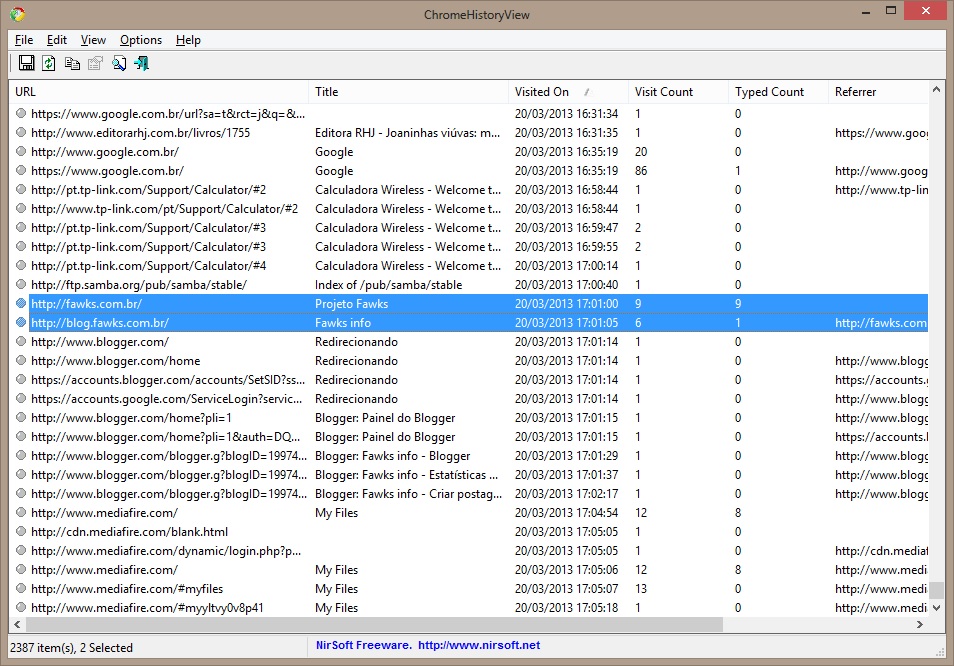The image size is (954, 666).
Task: Open the File menu
Action: point(24,40)
